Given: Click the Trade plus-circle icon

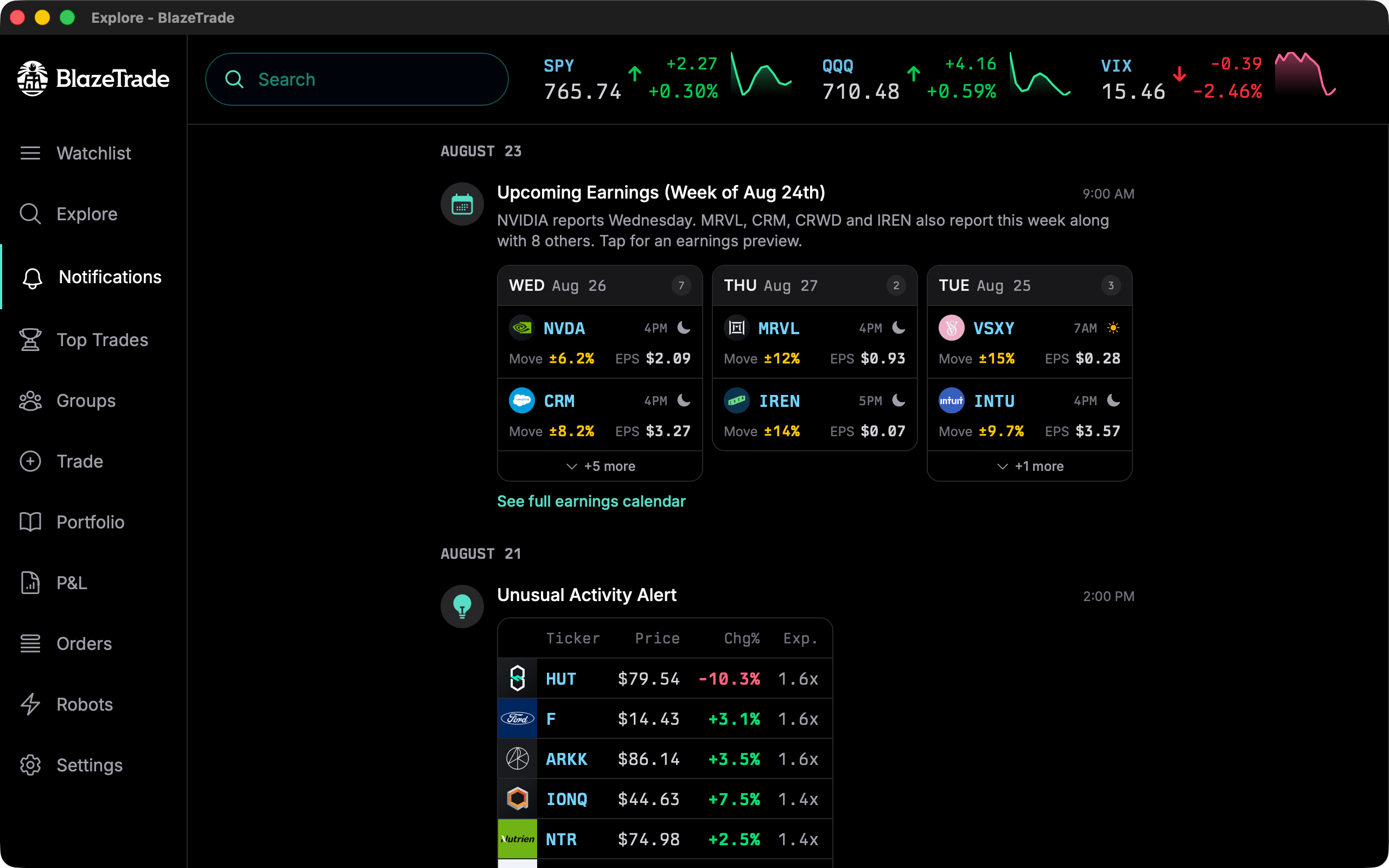Looking at the screenshot, I should coord(30,462).
